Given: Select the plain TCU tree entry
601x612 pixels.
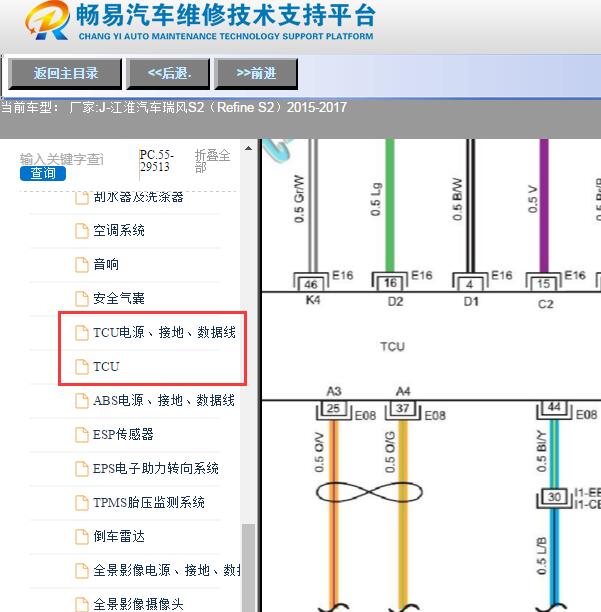Looking at the screenshot, I should pos(106,366).
